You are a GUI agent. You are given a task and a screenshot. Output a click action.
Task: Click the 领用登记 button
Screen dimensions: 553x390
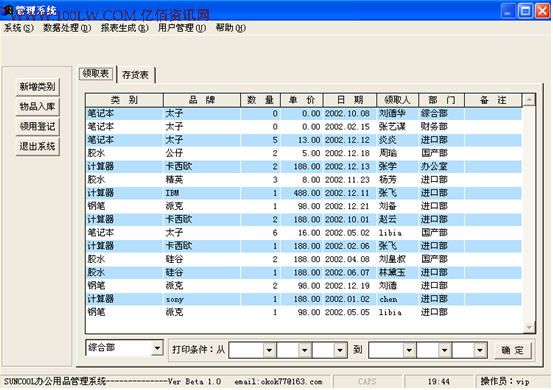click(37, 126)
